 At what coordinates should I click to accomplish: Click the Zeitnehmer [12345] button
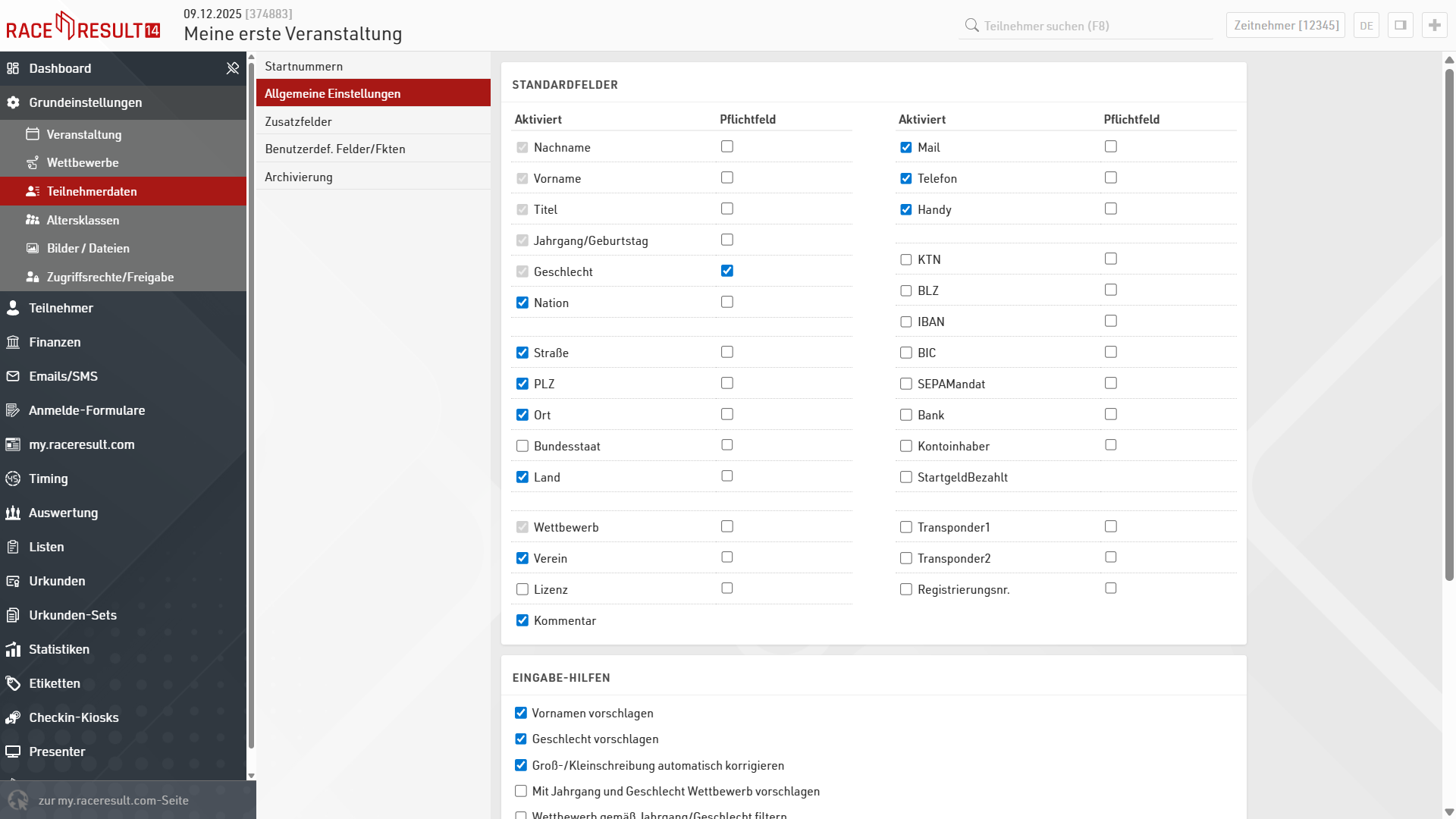click(x=1285, y=25)
